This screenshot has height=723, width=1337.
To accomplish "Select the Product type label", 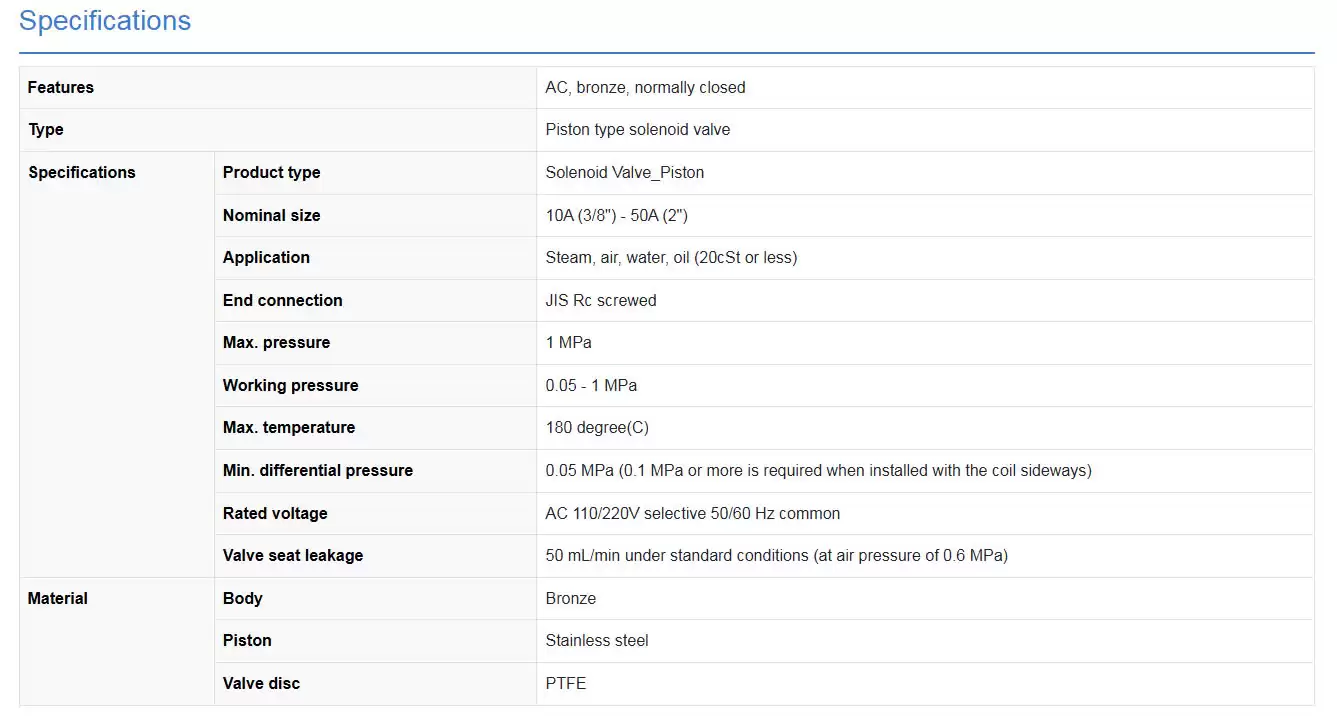I will (272, 172).
